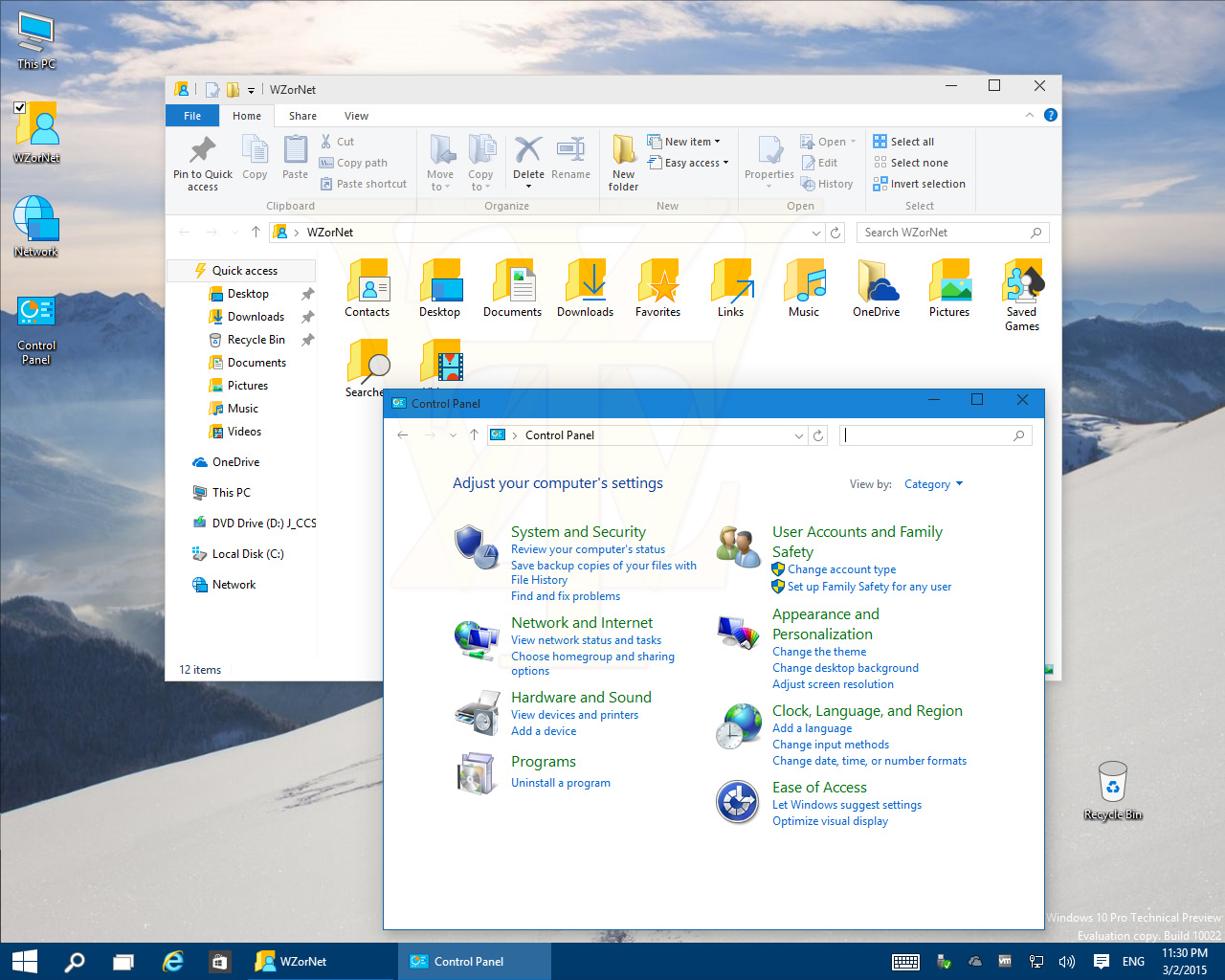Screen dimensions: 1225x980
Task: Open the Windows Start button
Action: [x=24, y=962]
